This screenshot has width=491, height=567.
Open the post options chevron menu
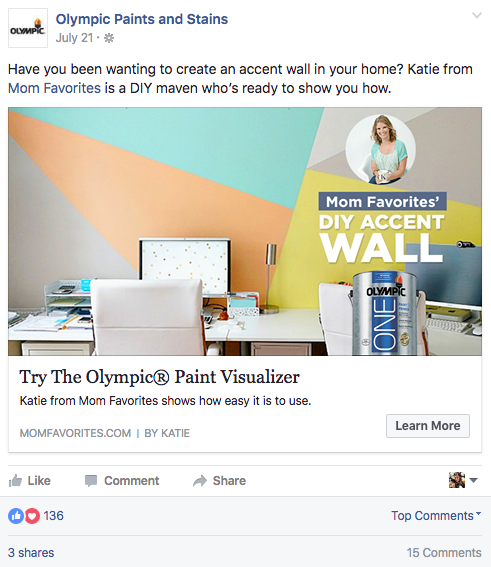point(477,16)
